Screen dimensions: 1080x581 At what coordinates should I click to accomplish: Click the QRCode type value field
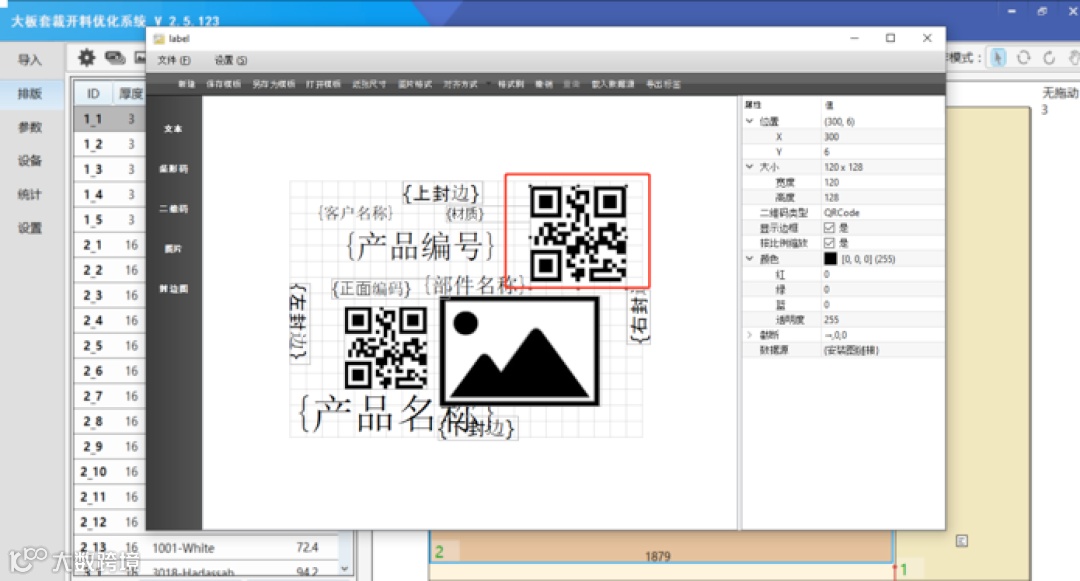click(882, 213)
